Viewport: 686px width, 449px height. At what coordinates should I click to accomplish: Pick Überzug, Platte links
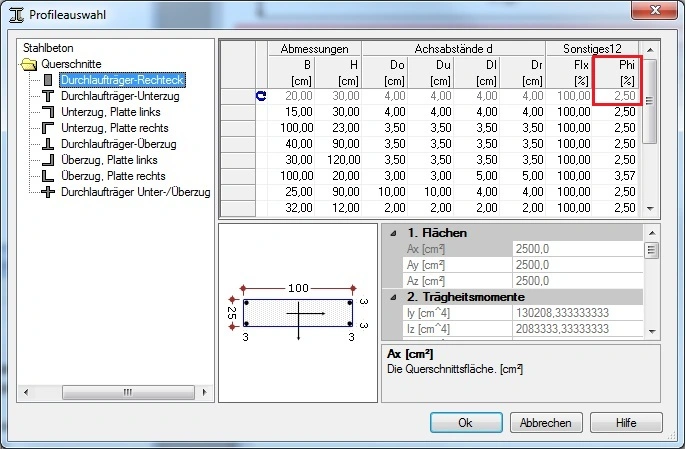click(x=109, y=160)
